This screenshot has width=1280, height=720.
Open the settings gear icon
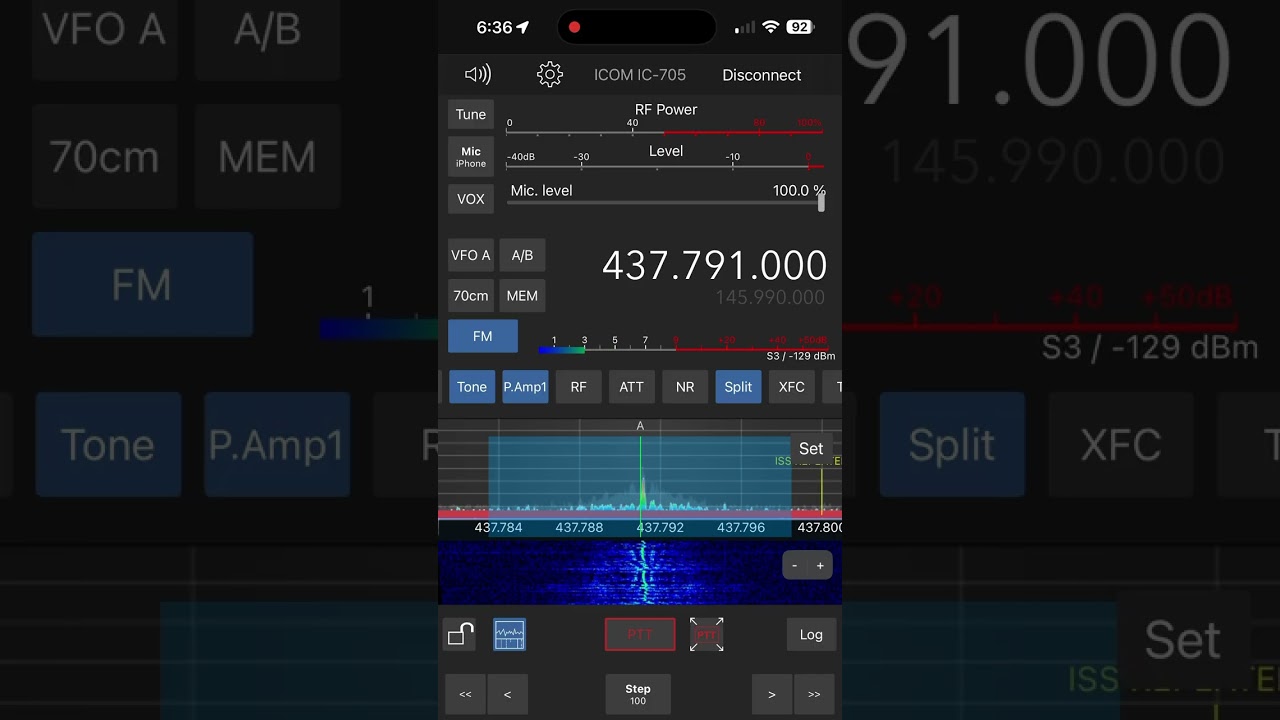[550, 74]
